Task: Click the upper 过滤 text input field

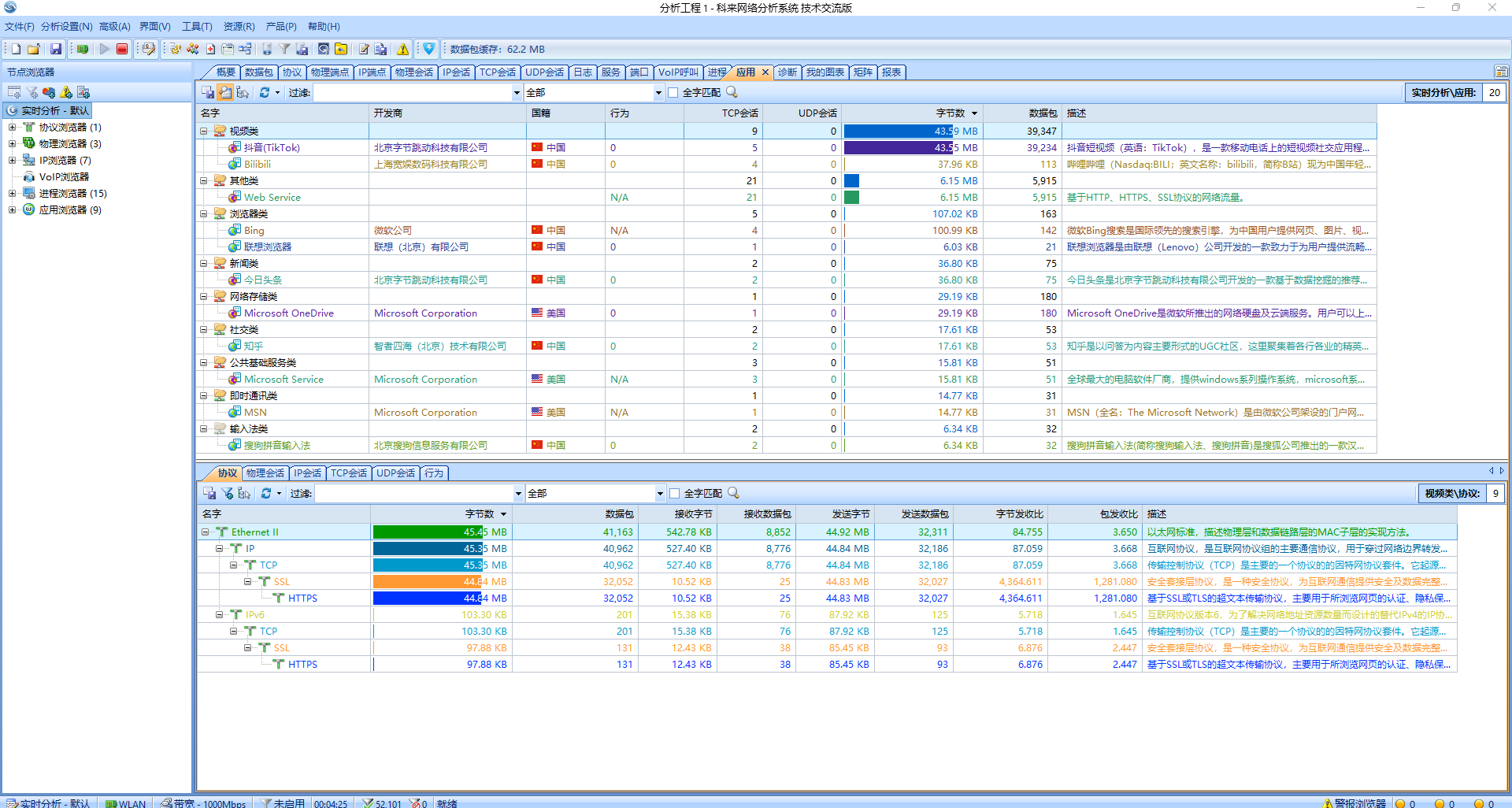Action: click(413, 93)
